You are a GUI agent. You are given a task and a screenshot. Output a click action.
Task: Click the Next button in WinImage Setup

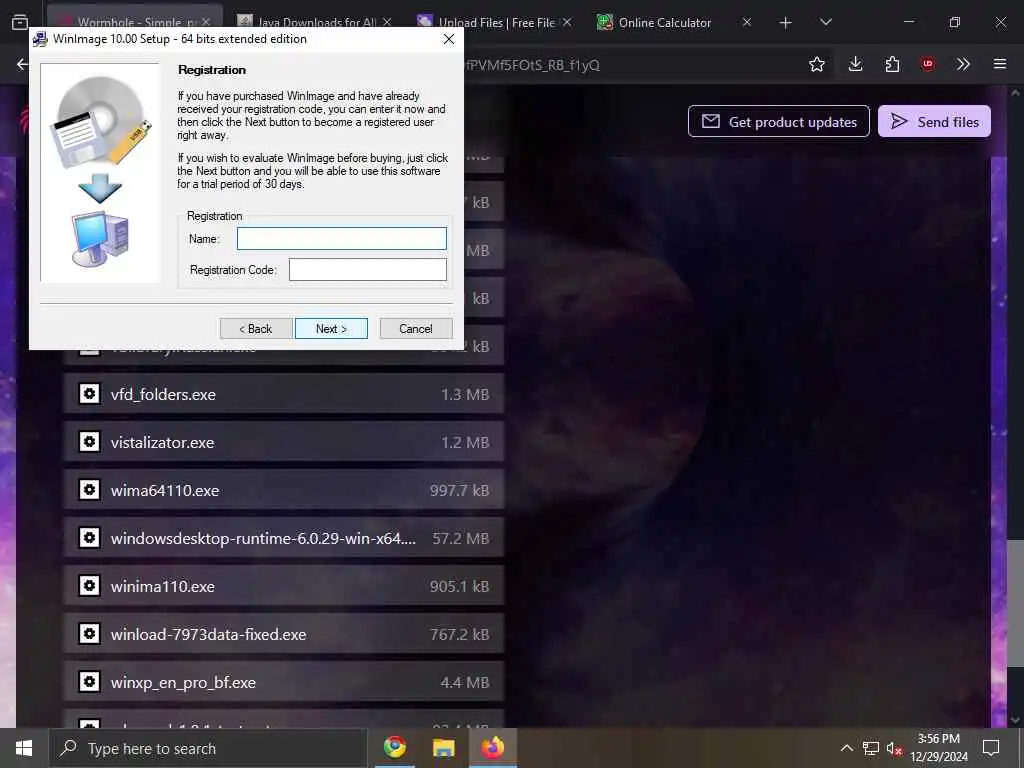[331, 328]
